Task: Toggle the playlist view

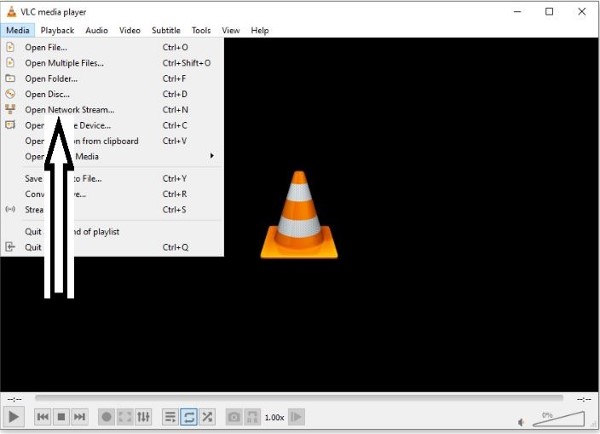Action: coord(170,416)
